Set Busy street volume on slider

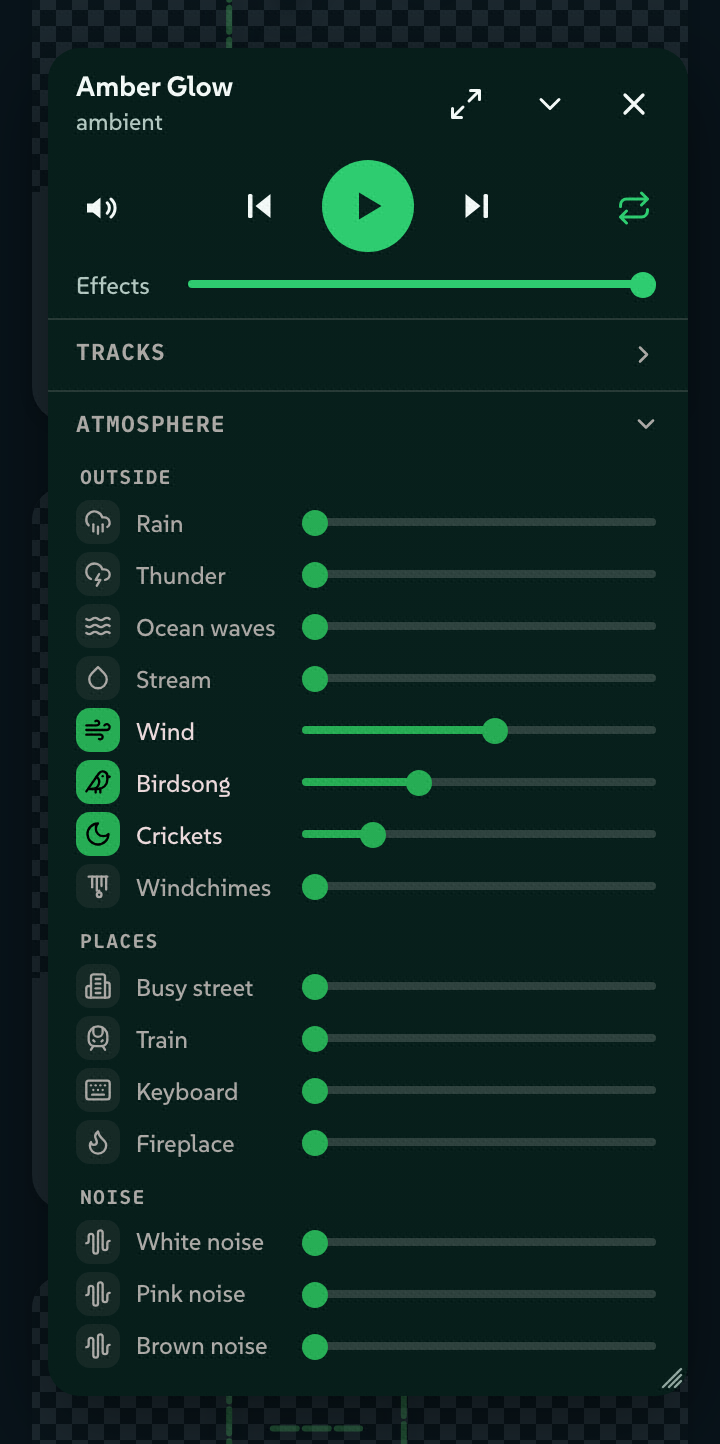pos(479,986)
